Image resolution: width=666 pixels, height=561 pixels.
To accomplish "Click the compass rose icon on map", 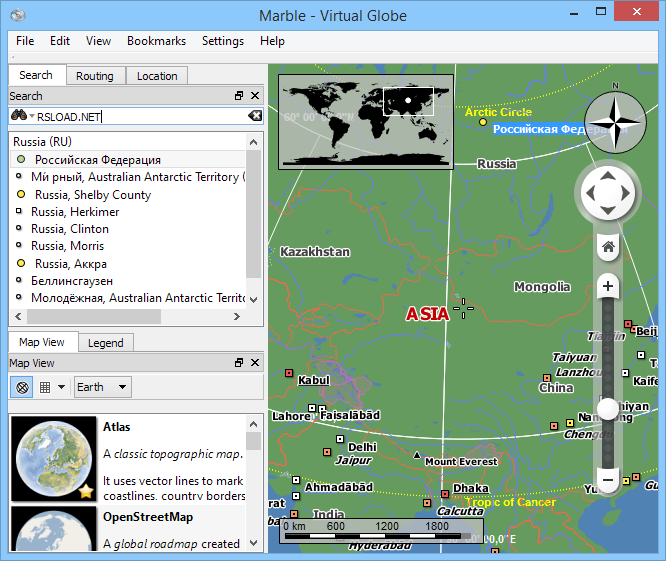I will (614, 120).
